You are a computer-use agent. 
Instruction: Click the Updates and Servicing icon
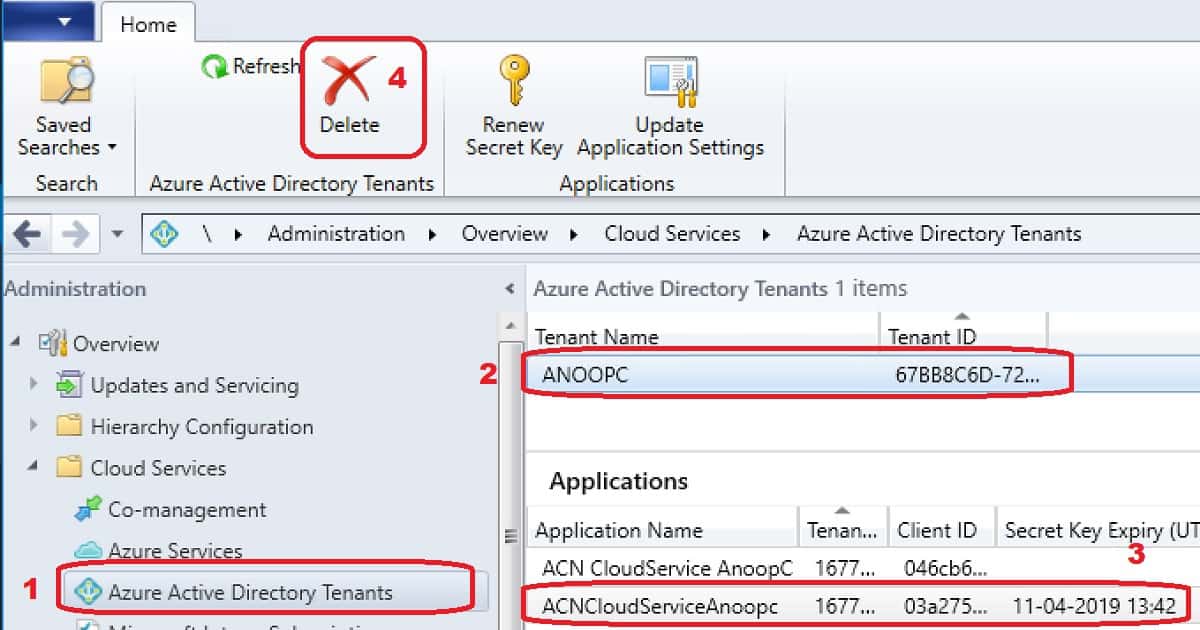[x=69, y=385]
